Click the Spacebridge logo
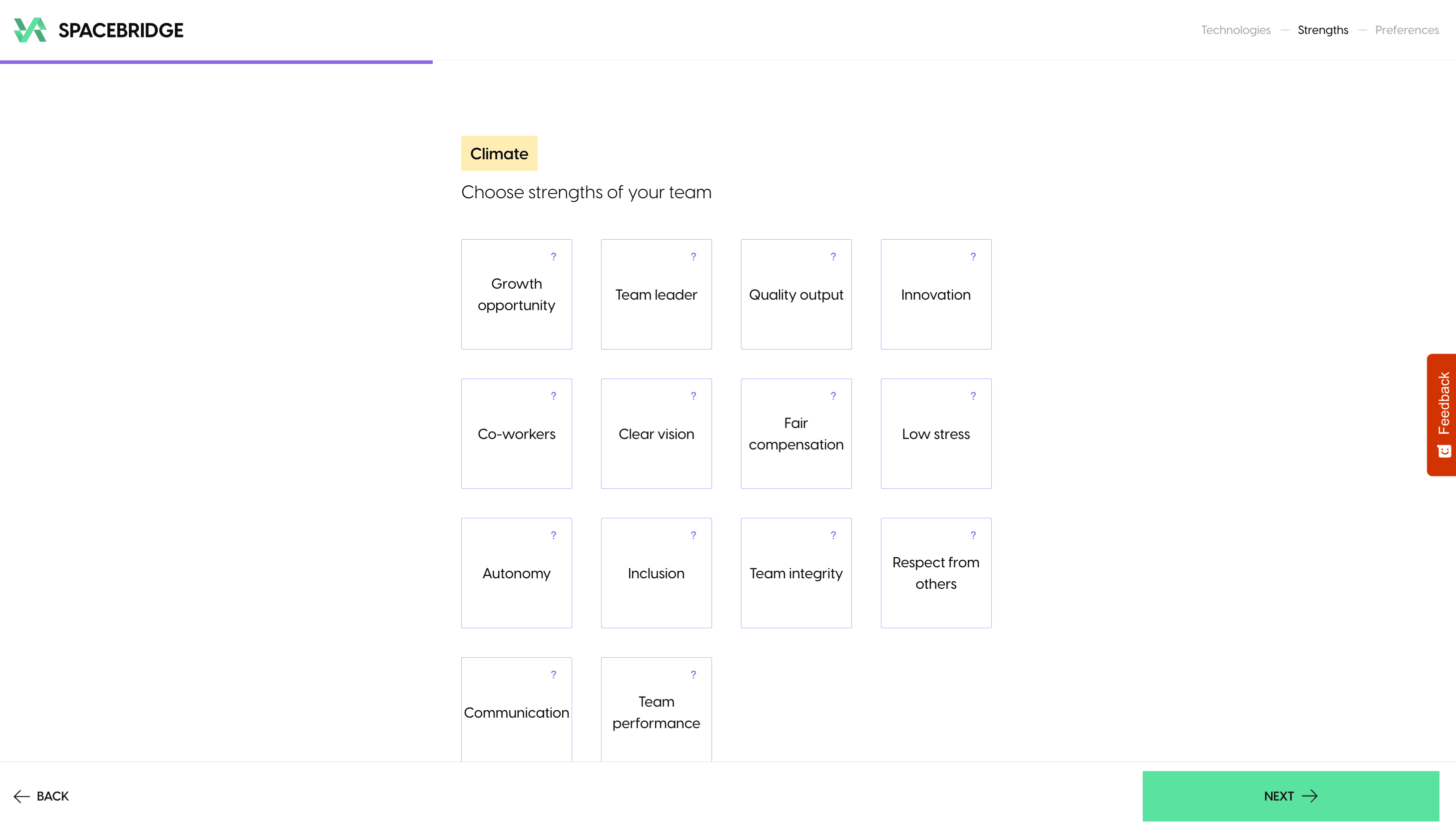This screenshot has width=1456, height=826. [x=99, y=30]
